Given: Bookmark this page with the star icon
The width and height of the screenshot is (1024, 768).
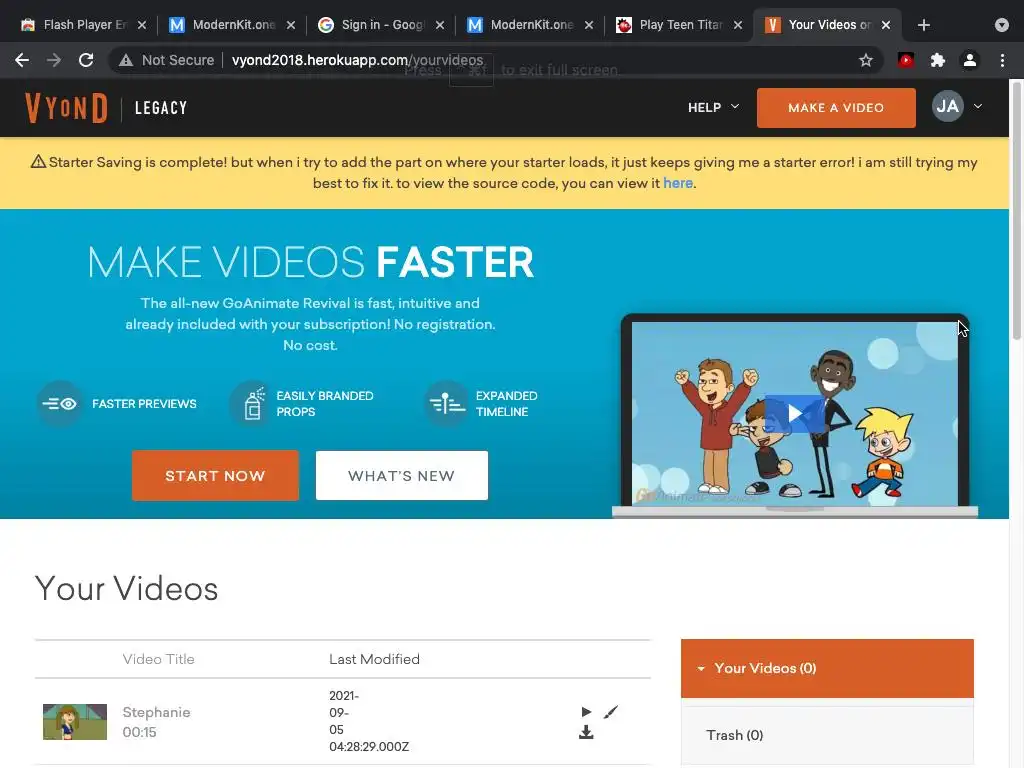Looking at the screenshot, I should pyautogui.click(x=866, y=60).
